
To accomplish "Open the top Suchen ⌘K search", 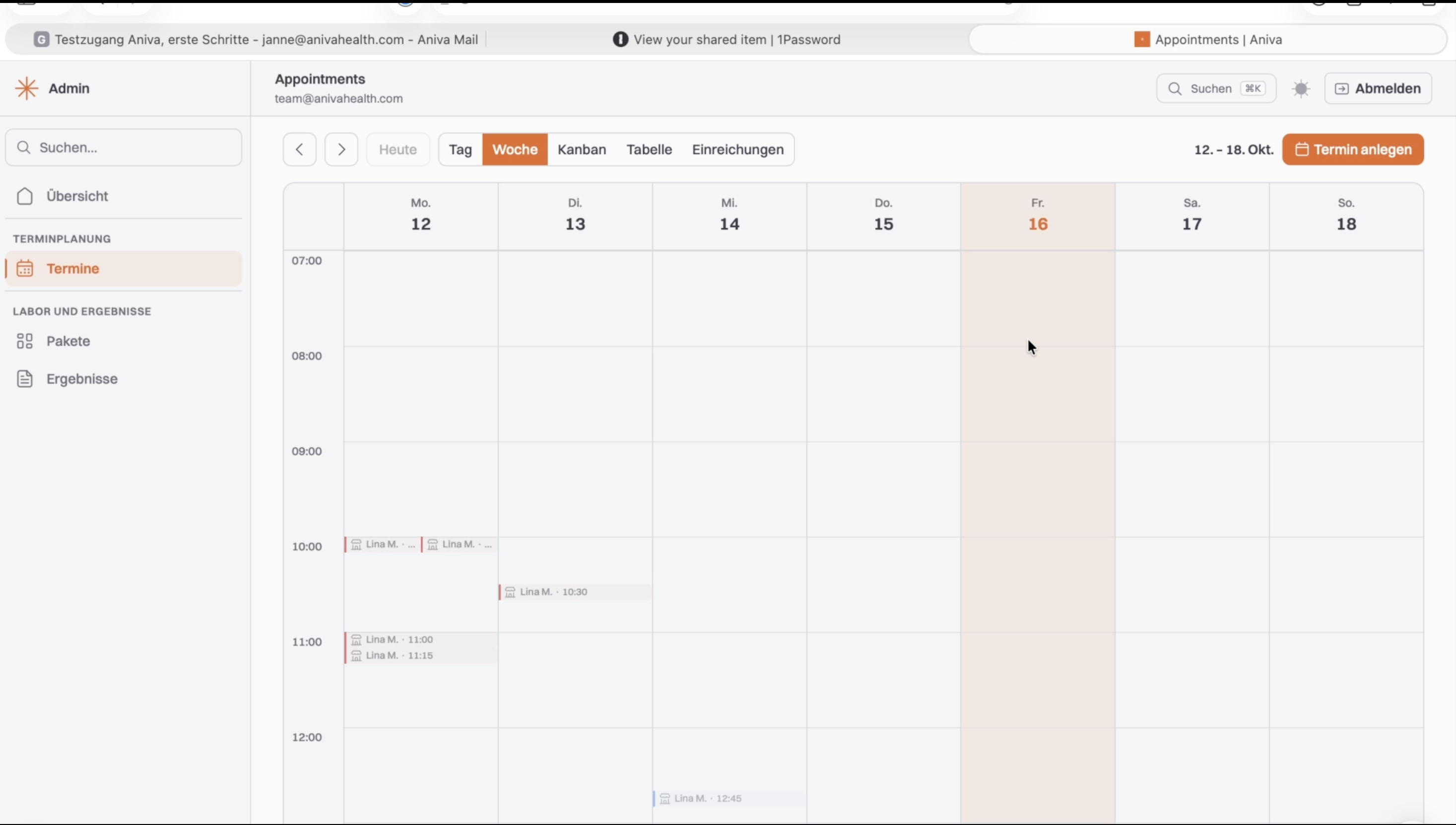I will [1216, 88].
